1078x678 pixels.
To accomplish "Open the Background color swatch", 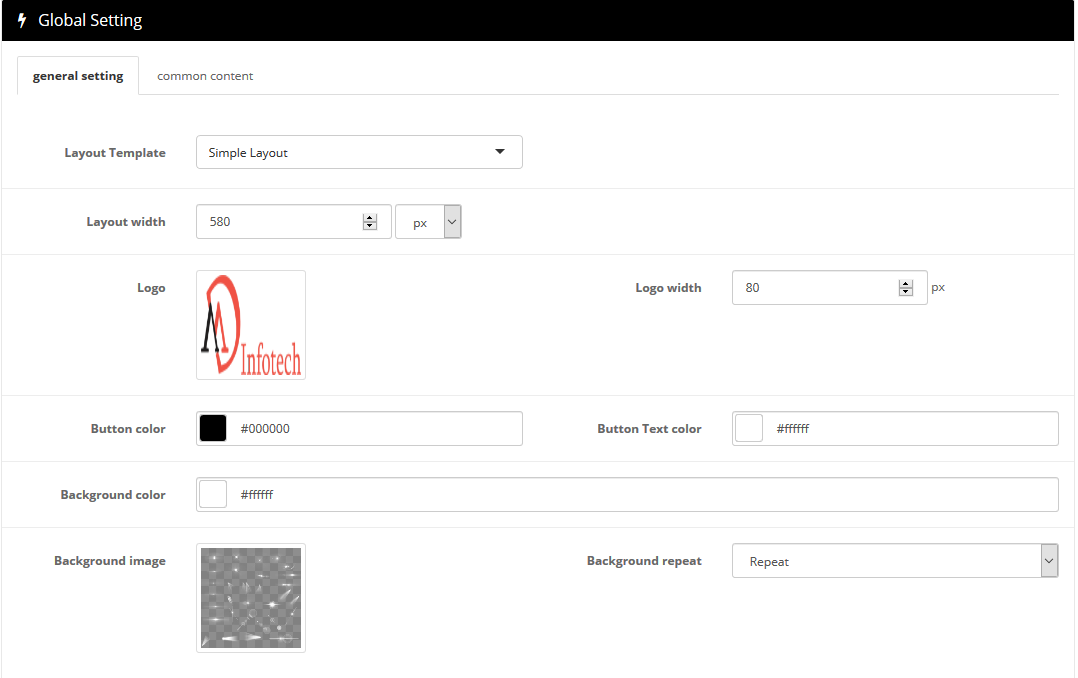I will [x=213, y=494].
